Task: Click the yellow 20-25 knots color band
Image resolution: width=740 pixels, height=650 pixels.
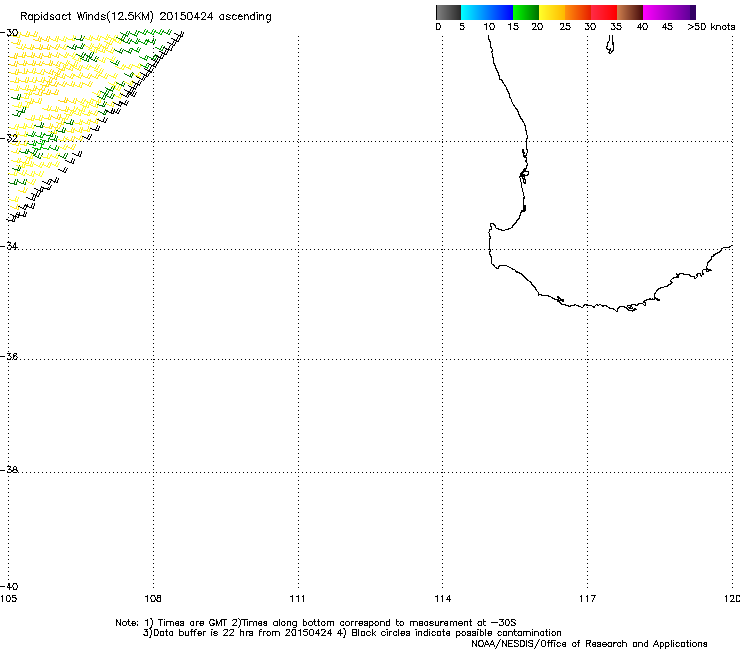Action: [552, 12]
